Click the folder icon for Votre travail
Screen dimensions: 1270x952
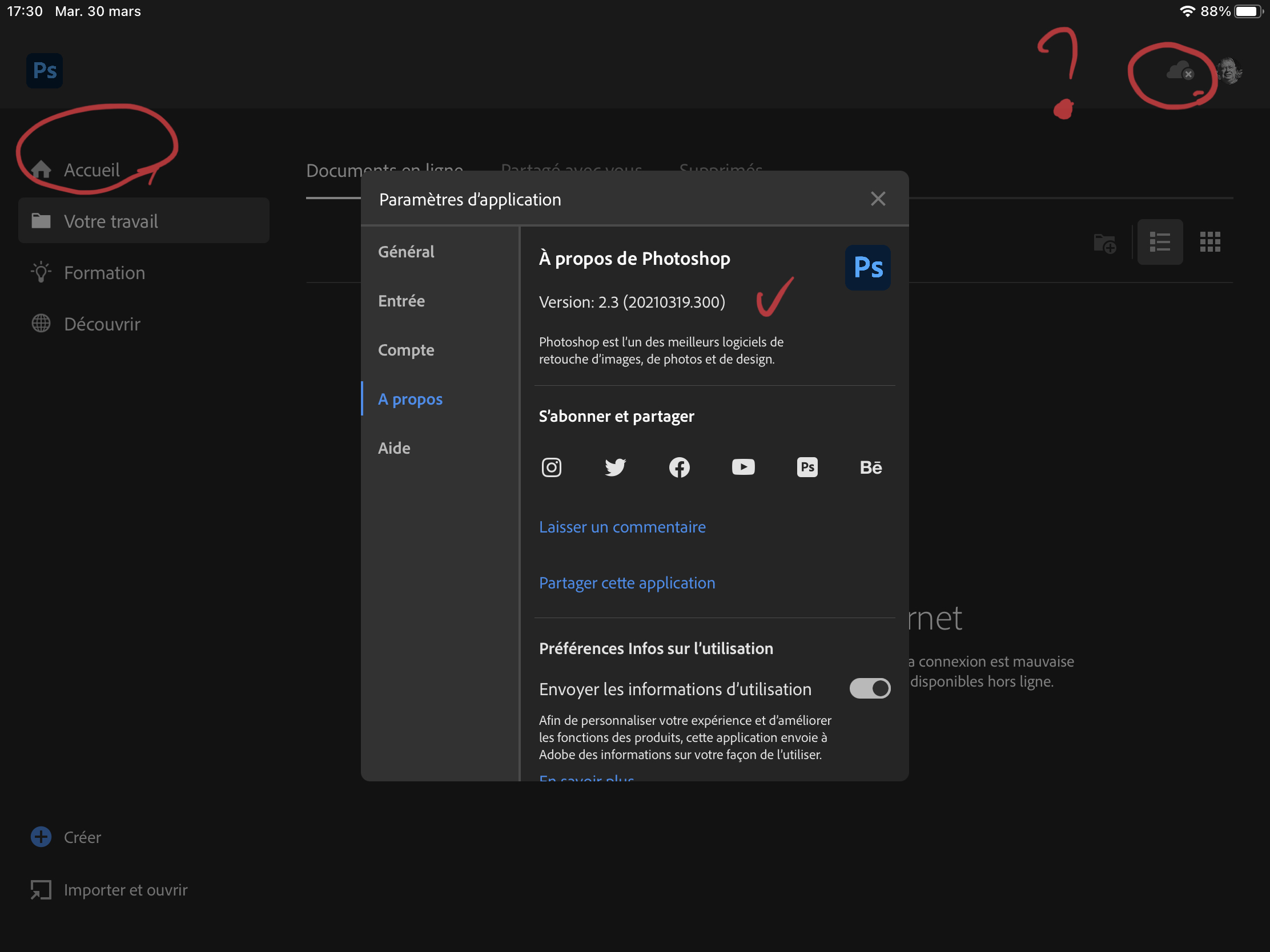tap(41, 221)
